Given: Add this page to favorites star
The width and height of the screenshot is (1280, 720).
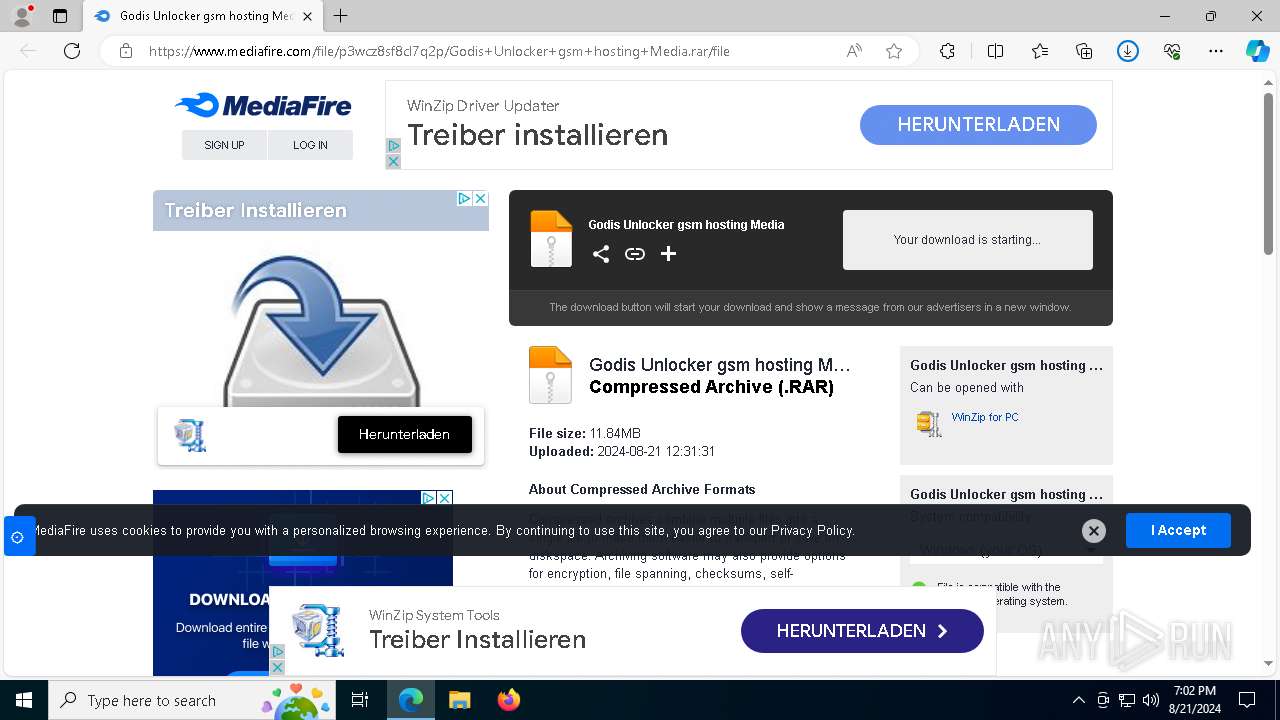Looking at the screenshot, I should [894, 51].
